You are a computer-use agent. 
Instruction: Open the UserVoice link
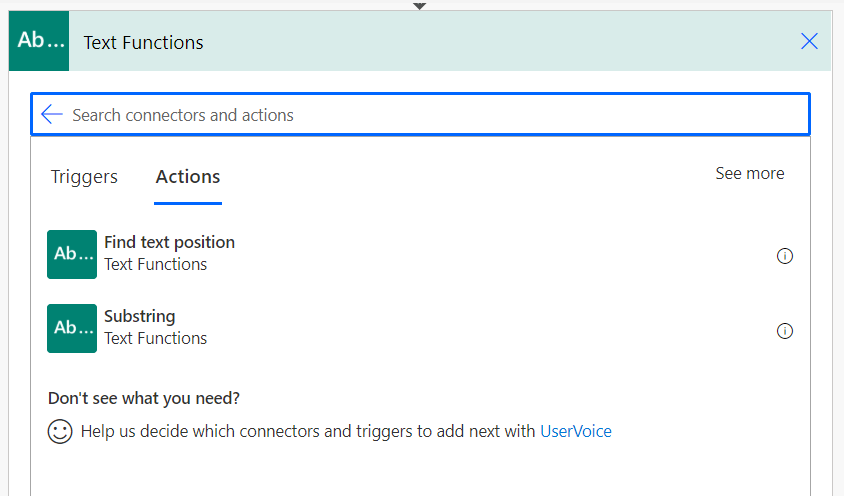coord(575,432)
